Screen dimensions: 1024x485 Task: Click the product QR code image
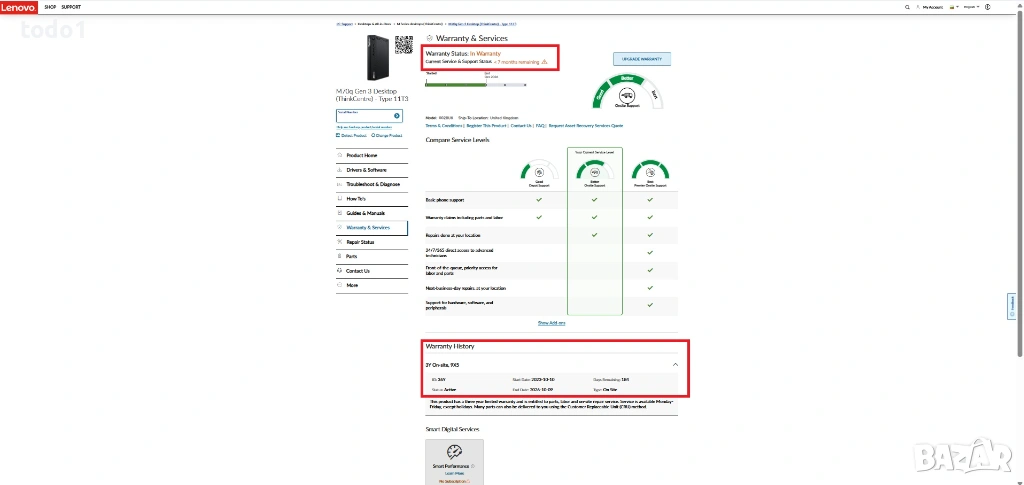click(x=404, y=45)
